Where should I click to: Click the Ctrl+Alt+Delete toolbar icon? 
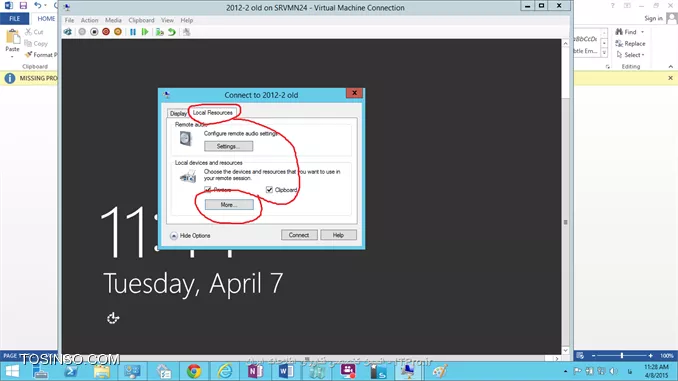(x=67, y=32)
